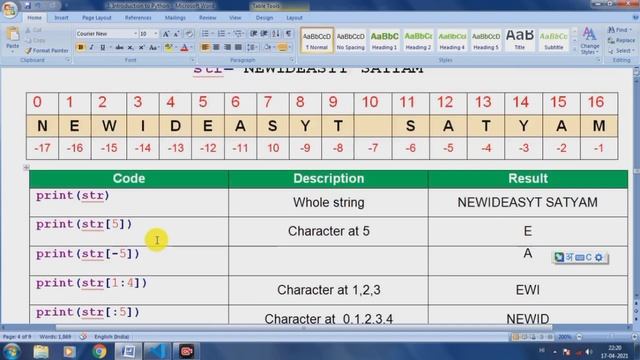Screen dimensions: 640x360
Task: Toggle Subscript formatting
Action: point(130,47)
